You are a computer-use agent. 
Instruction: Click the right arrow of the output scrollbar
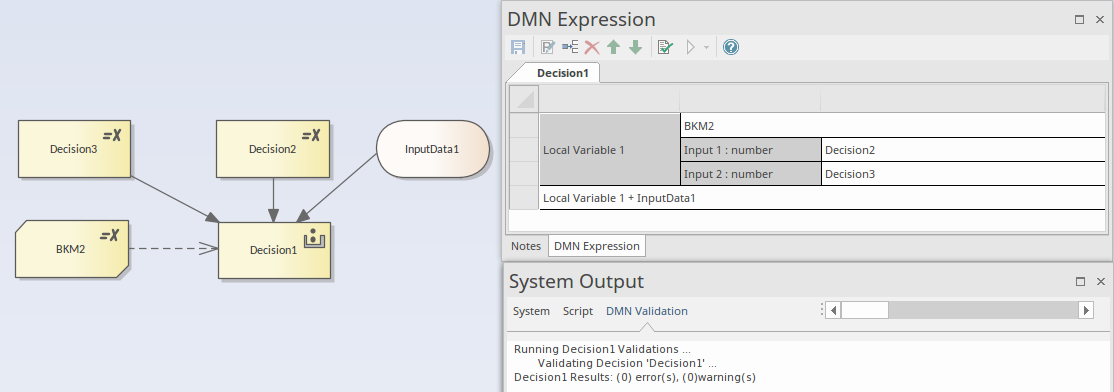1086,310
